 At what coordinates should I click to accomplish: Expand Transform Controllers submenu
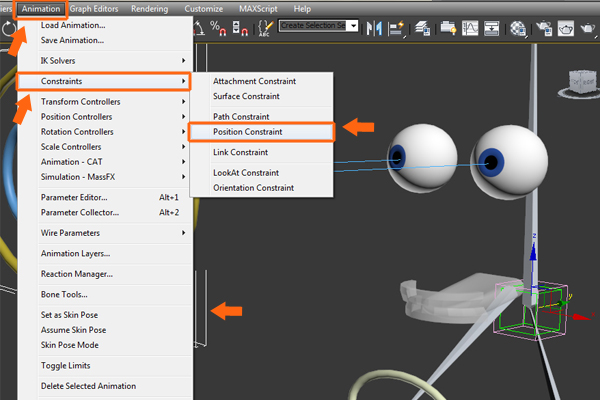tap(105, 101)
